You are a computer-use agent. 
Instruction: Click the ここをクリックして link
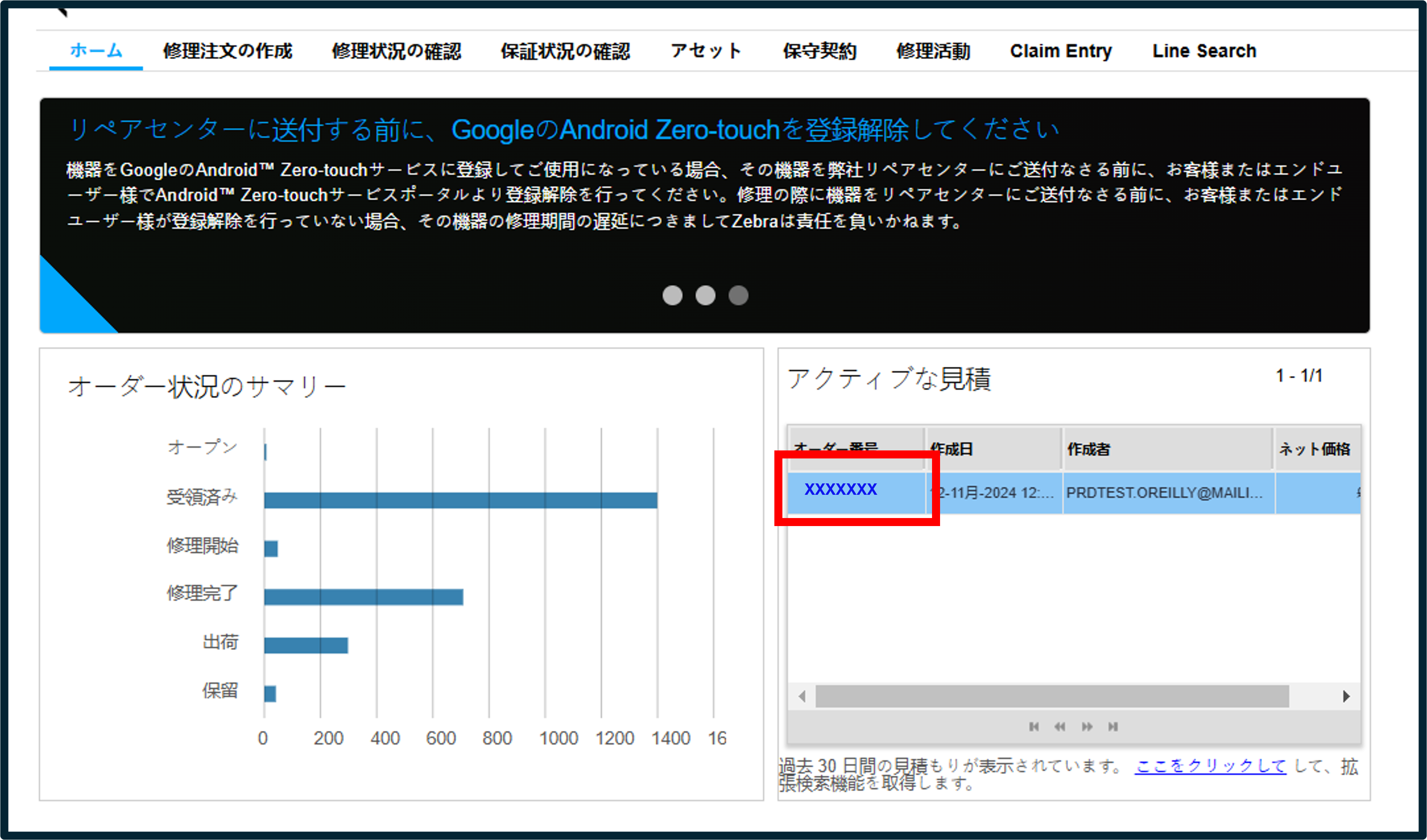1210,766
